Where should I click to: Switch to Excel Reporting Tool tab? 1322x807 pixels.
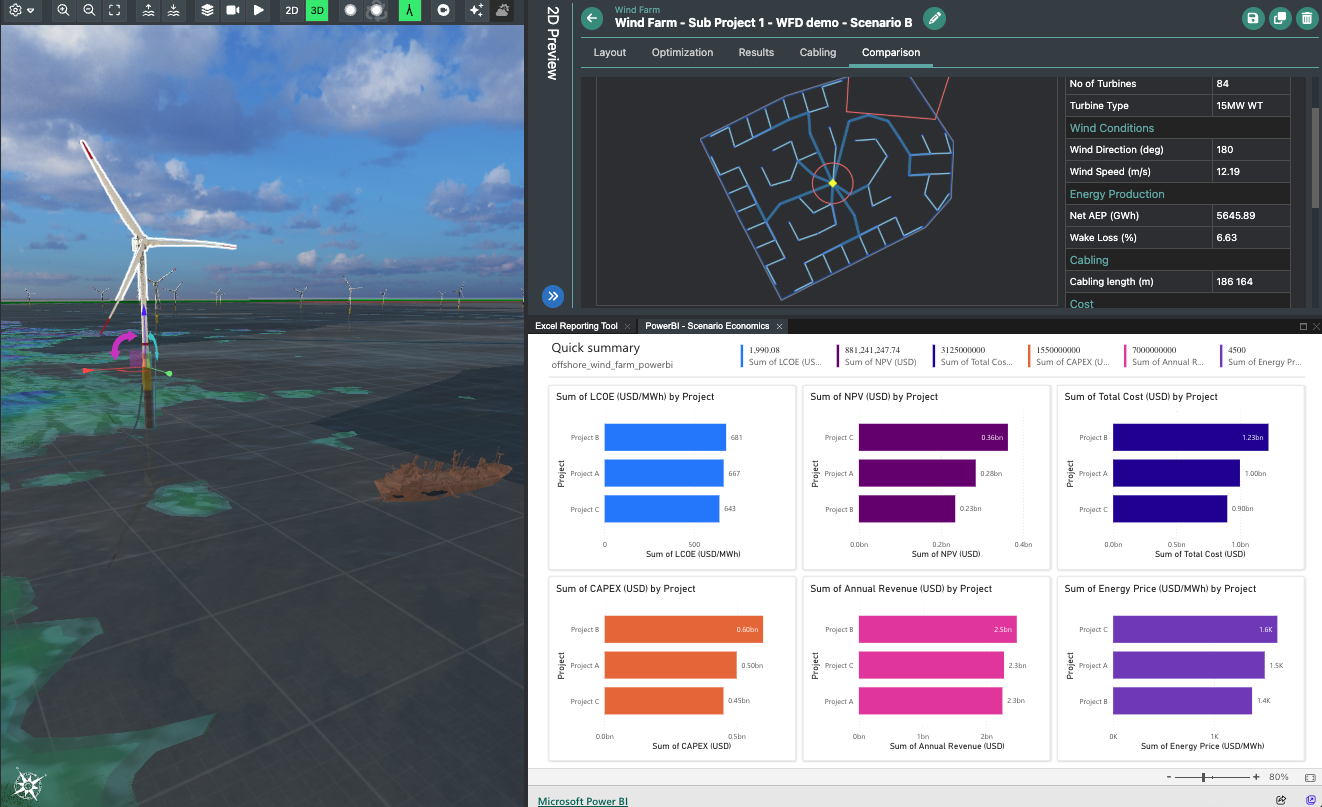point(576,326)
